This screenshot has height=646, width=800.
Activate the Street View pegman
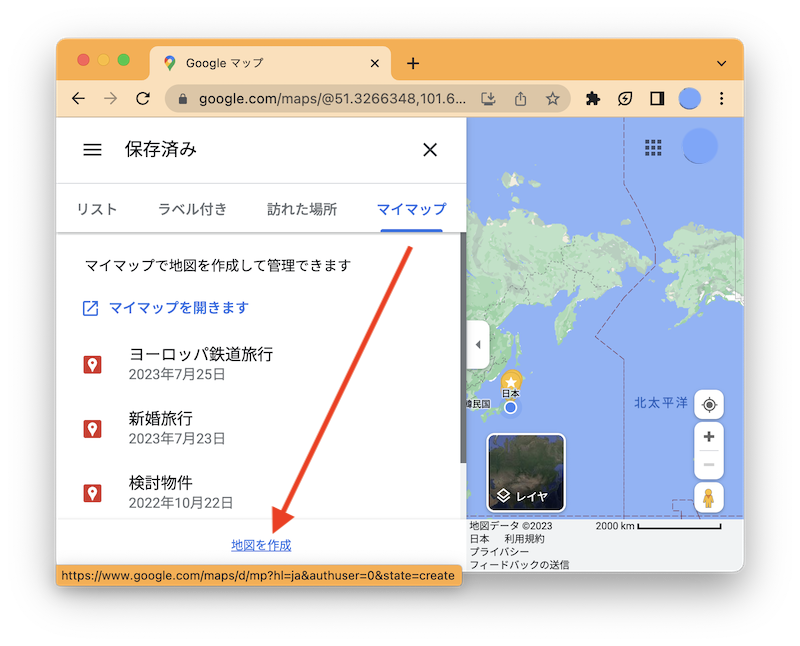click(709, 498)
